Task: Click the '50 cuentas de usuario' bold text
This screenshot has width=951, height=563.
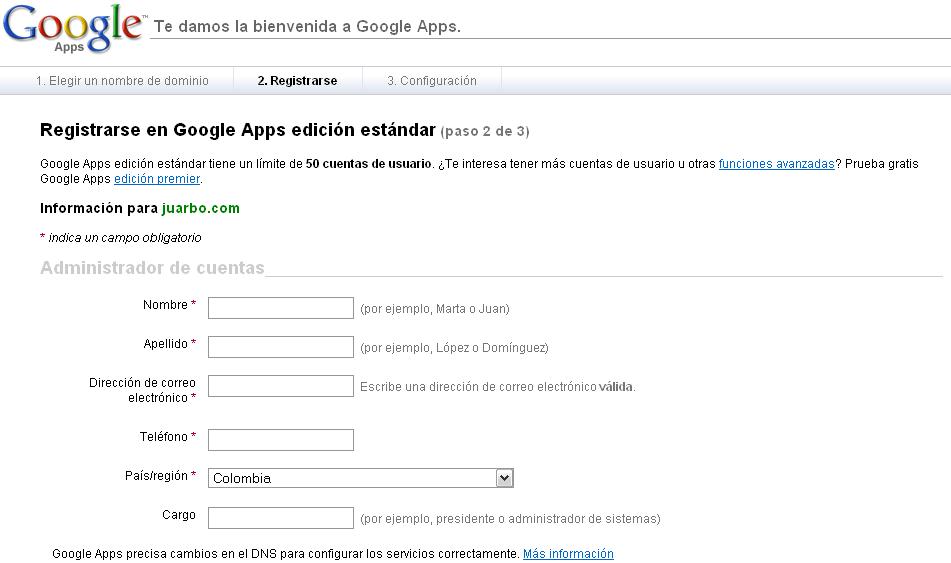Action: point(368,164)
